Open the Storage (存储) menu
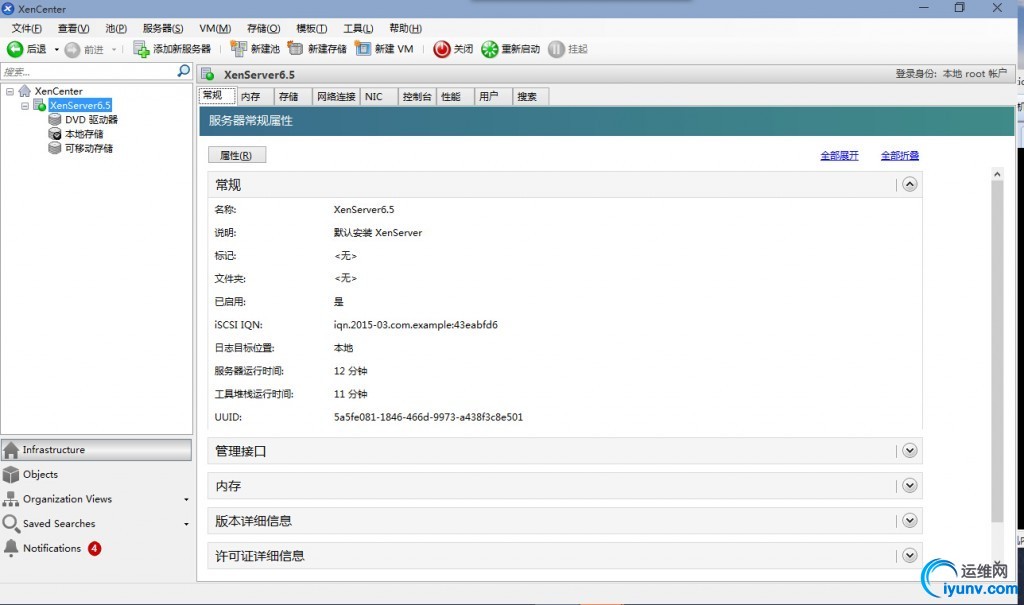Viewport: 1024px width, 605px height. [263, 28]
